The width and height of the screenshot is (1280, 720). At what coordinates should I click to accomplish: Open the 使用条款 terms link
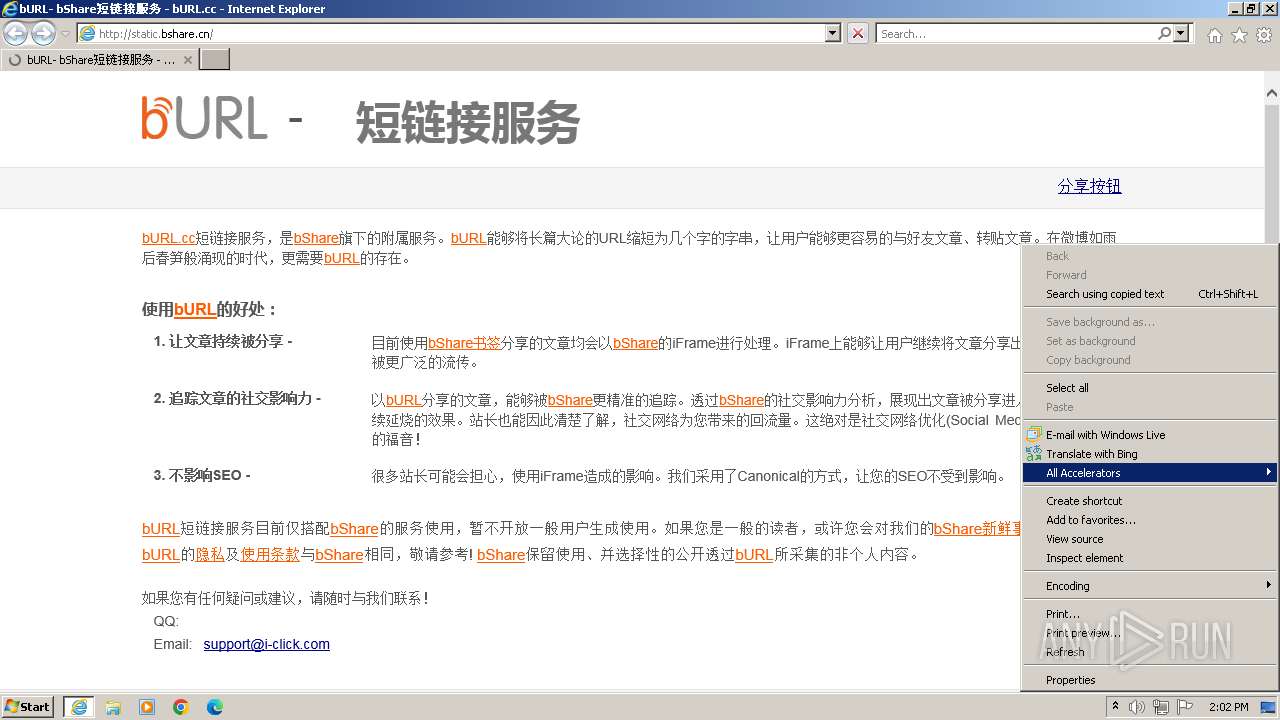[x=270, y=554]
